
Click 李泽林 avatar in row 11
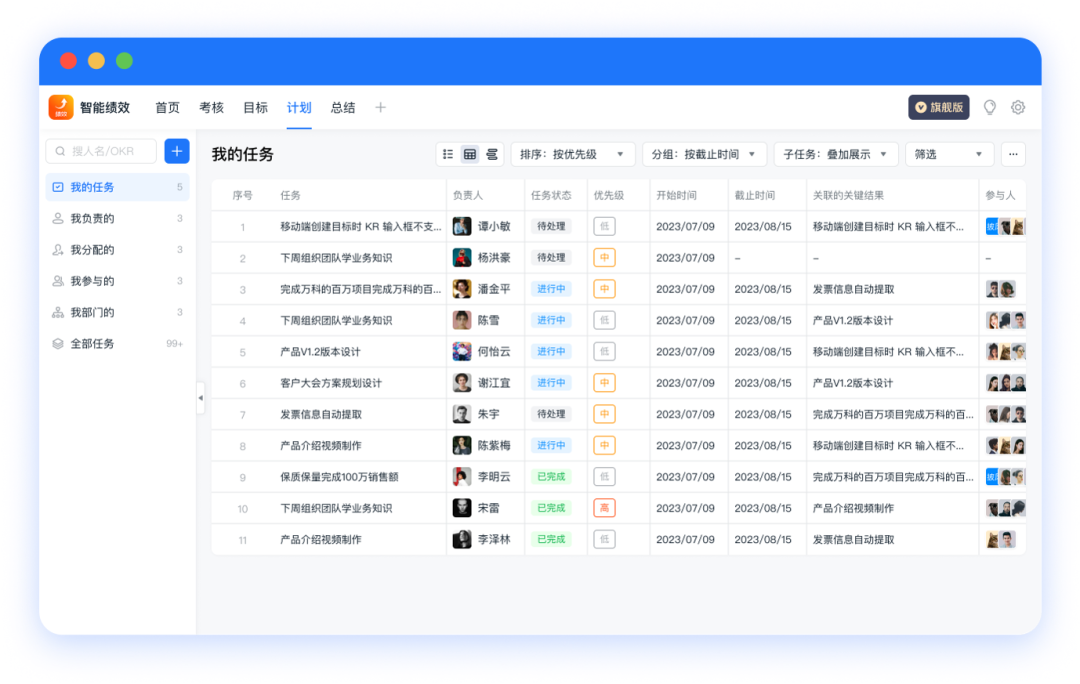[461, 539]
